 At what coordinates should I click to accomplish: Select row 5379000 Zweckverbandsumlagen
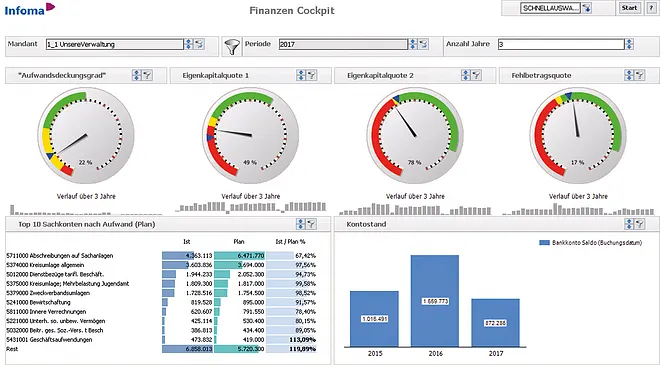pyautogui.click(x=161, y=293)
